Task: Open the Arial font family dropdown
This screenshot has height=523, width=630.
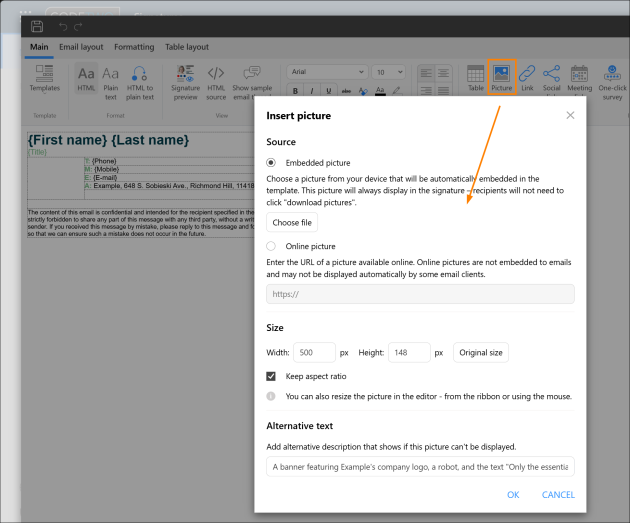Action: click(327, 72)
